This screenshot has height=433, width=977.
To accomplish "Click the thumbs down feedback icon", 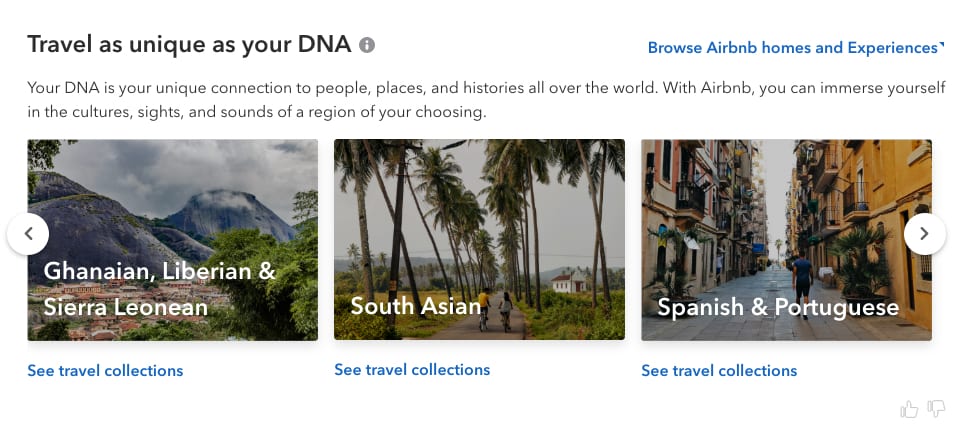I will coord(936,409).
